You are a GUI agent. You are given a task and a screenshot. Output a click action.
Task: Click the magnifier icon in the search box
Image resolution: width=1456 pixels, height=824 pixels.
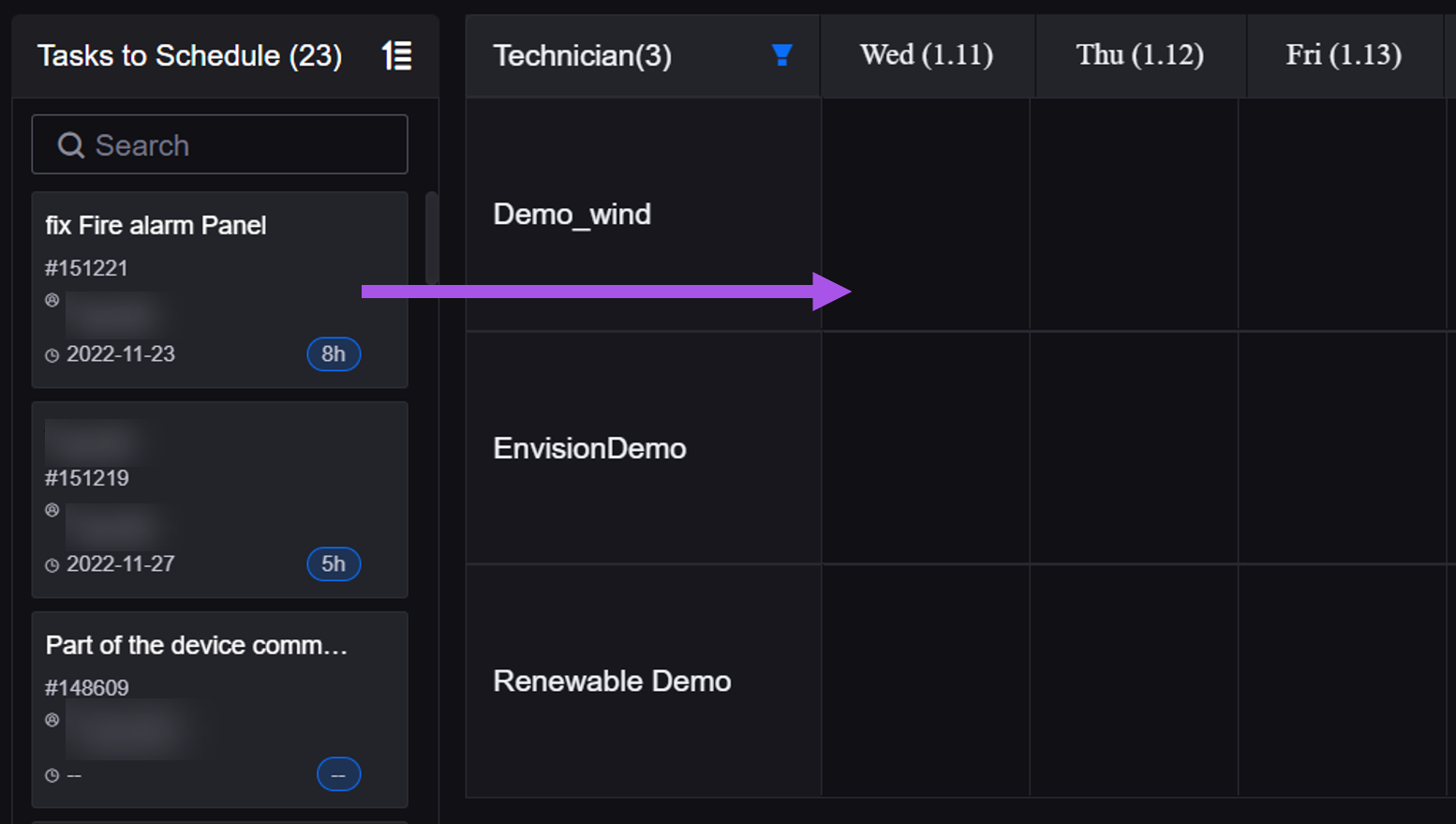click(x=70, y=145)
